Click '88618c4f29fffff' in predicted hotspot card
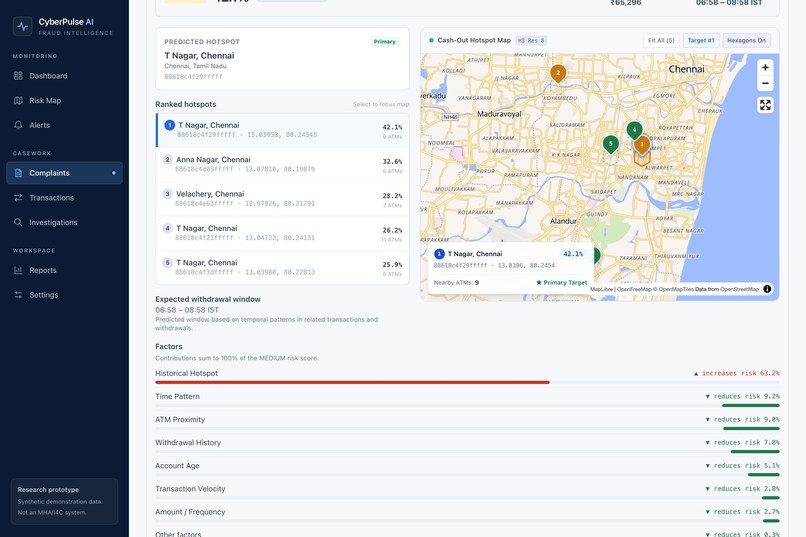The image size is (806, 537). point(193,77)
